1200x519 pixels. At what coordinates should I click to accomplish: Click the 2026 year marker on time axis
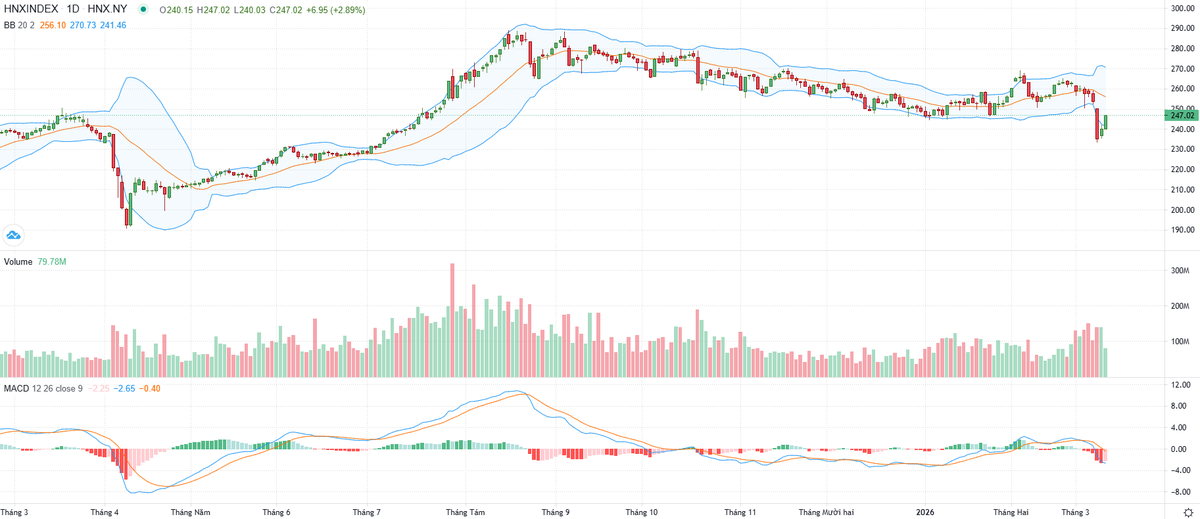tap(928, 511)
